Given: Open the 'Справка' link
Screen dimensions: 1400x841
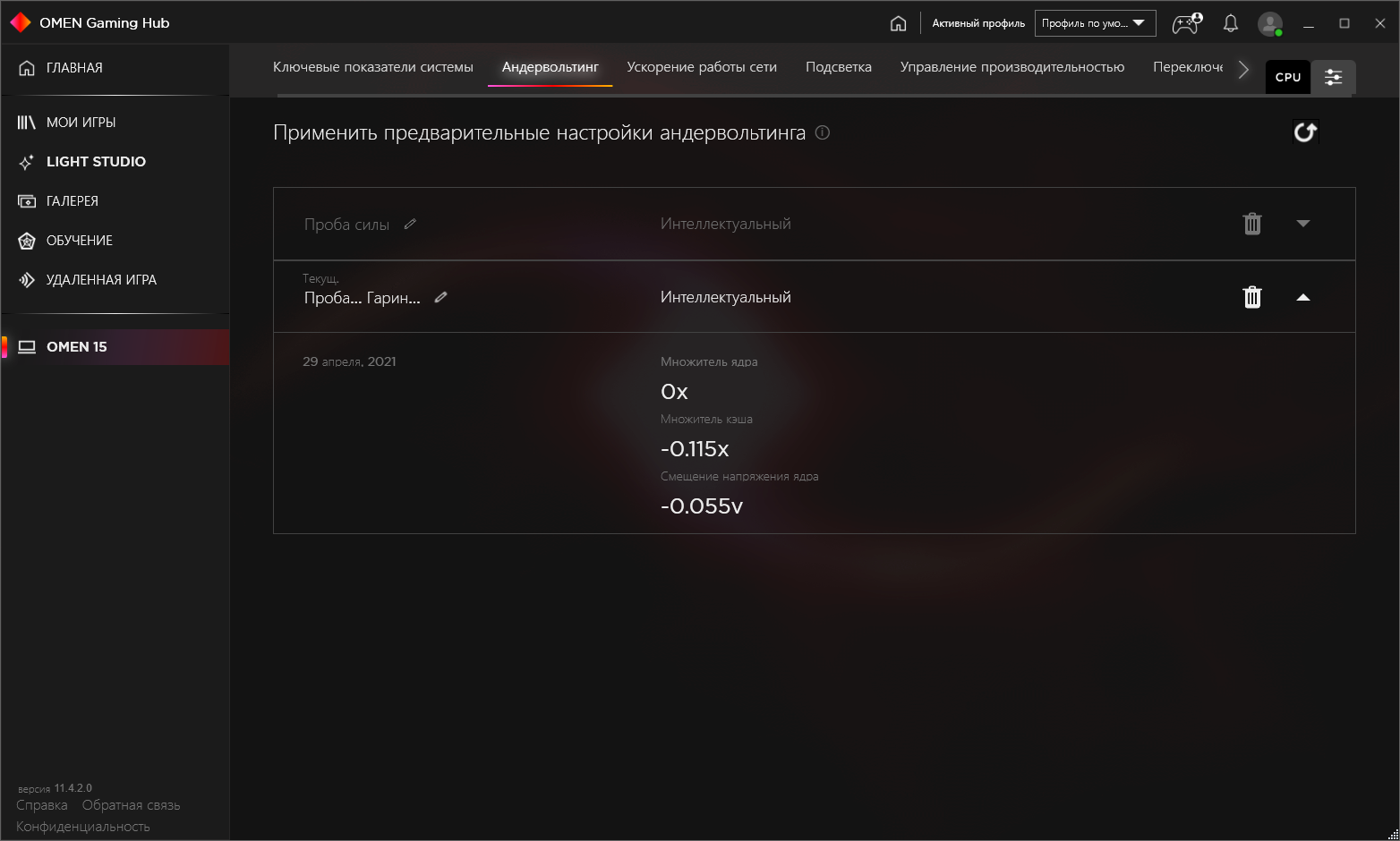Looking at the screenshot, I should (x=42, y=805).
